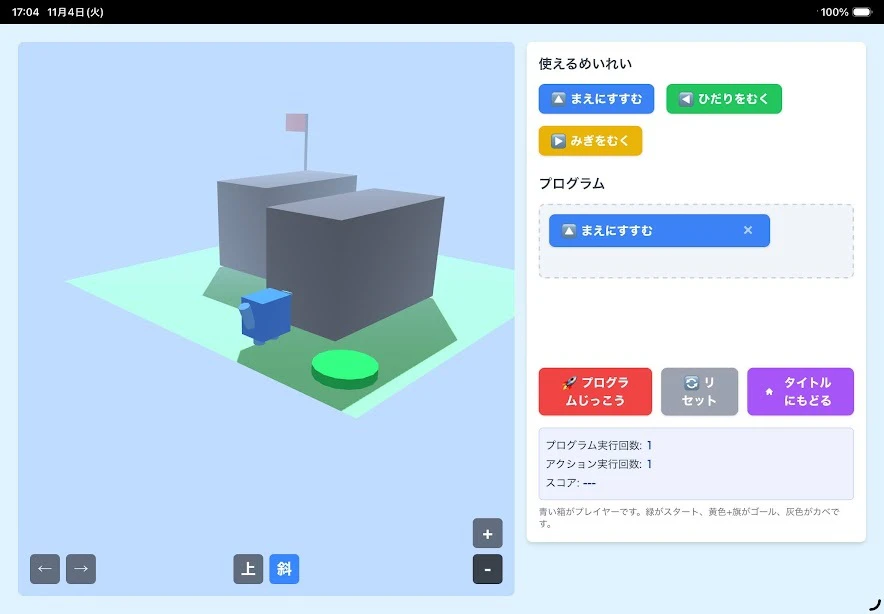The image size is (884, 614).
Task: Switch to the diagonal 斜 view
Action: [x=284, y=568]
